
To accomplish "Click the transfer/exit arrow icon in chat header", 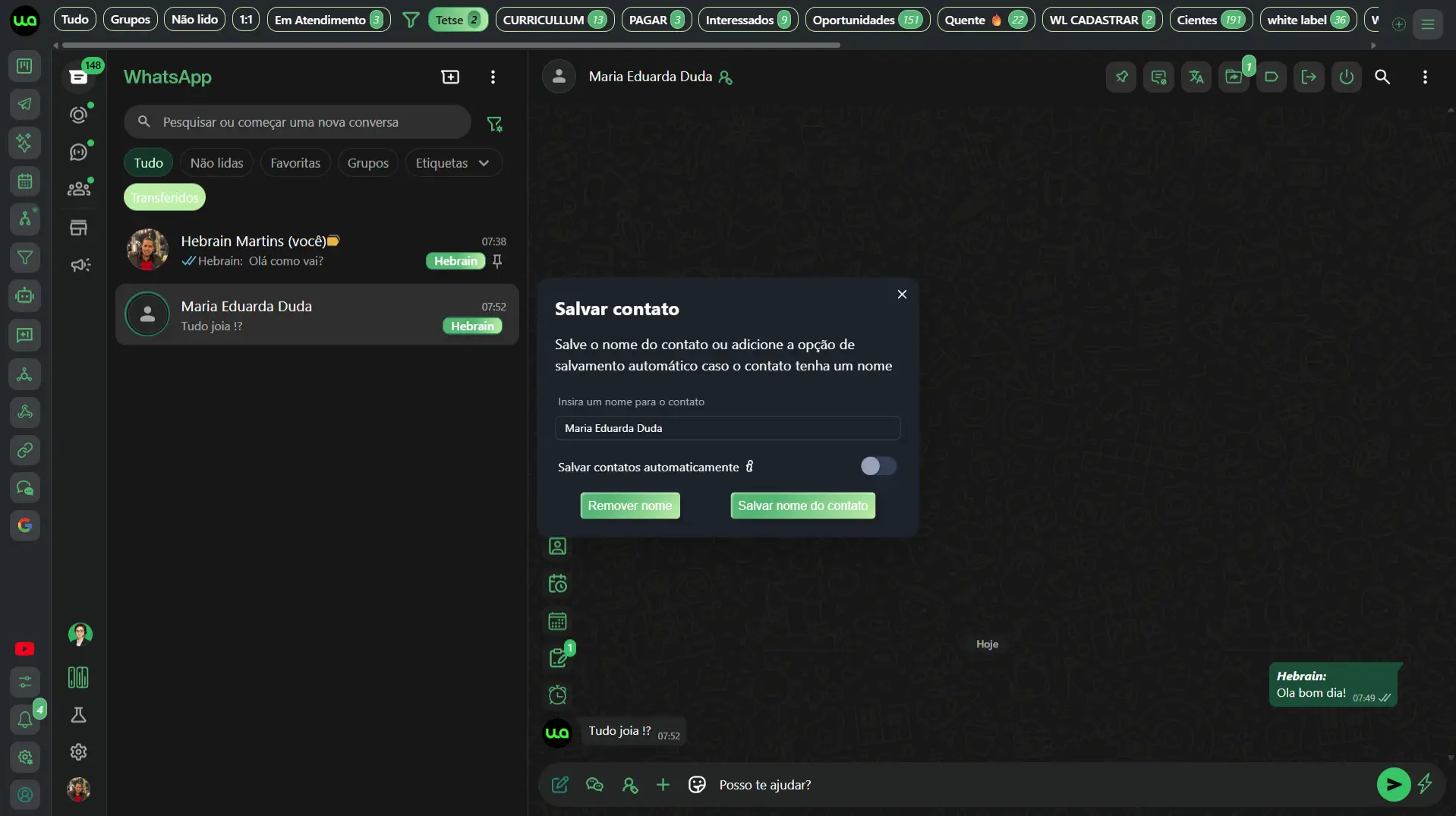I will tap(1309, 77).
